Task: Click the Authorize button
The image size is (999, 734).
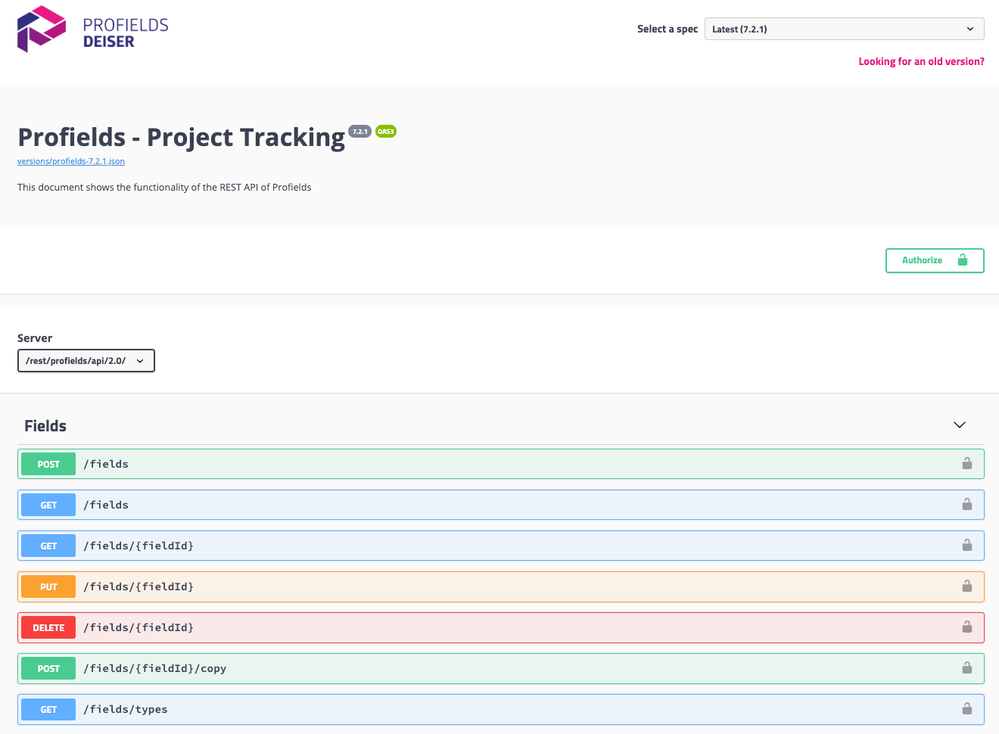Action: [x=935, y=260]
